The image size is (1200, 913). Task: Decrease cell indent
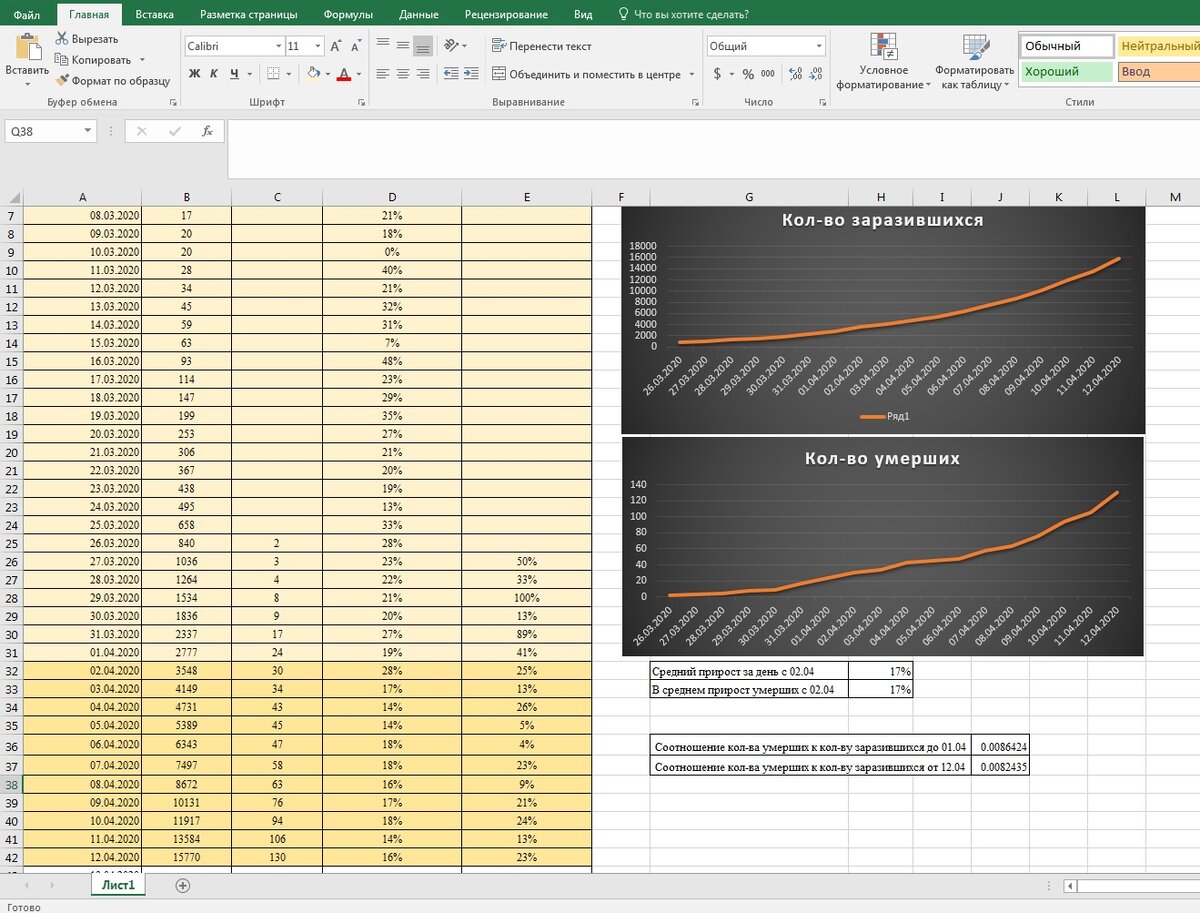tap(451, 73)
